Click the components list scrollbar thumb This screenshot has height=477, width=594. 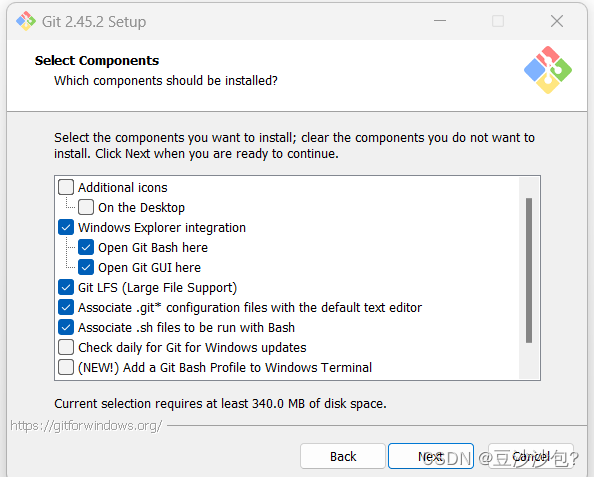click(x=529, y=270)
